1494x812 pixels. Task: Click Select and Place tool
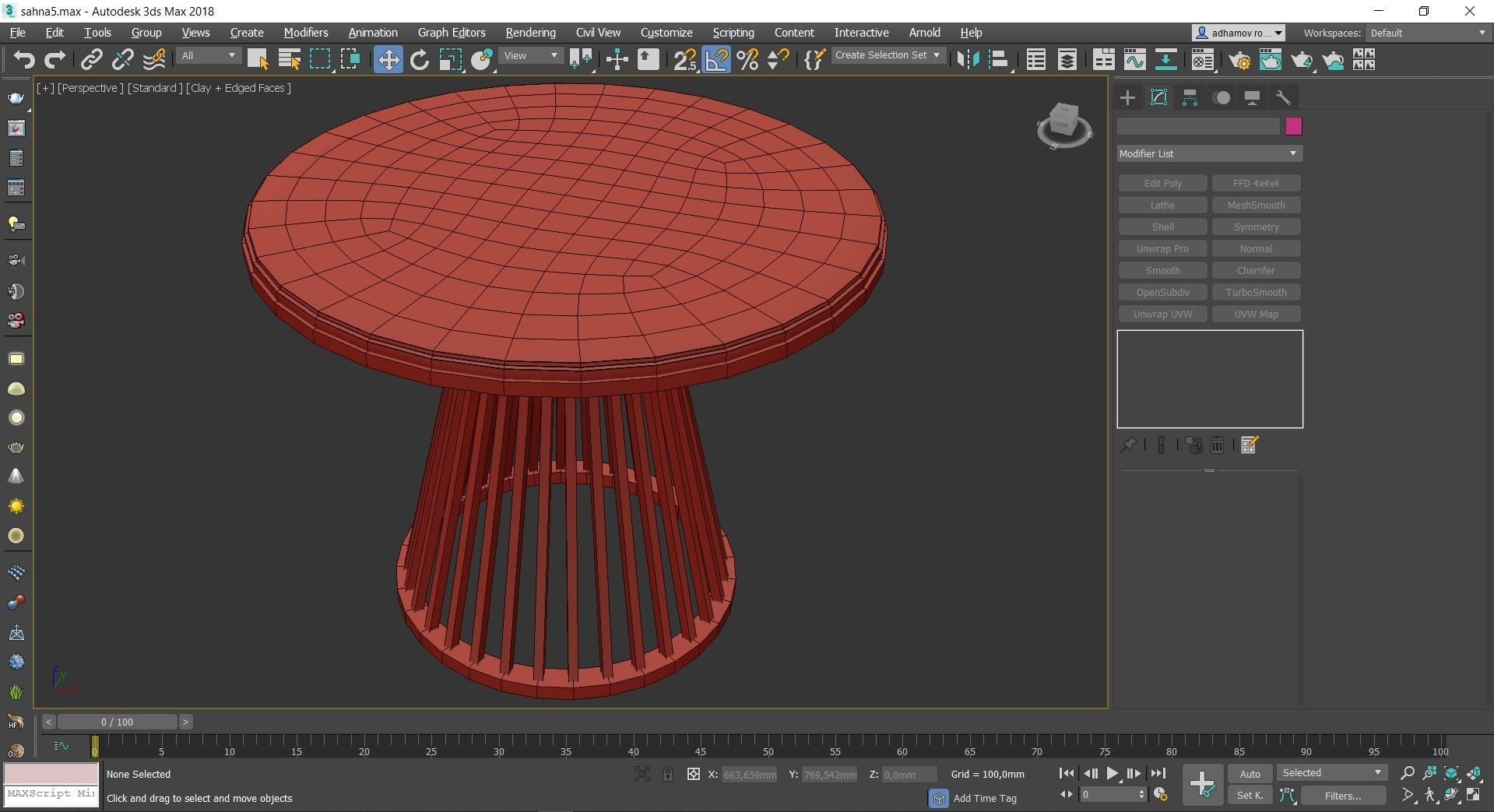pyautogui.click(x=482, y=59)
